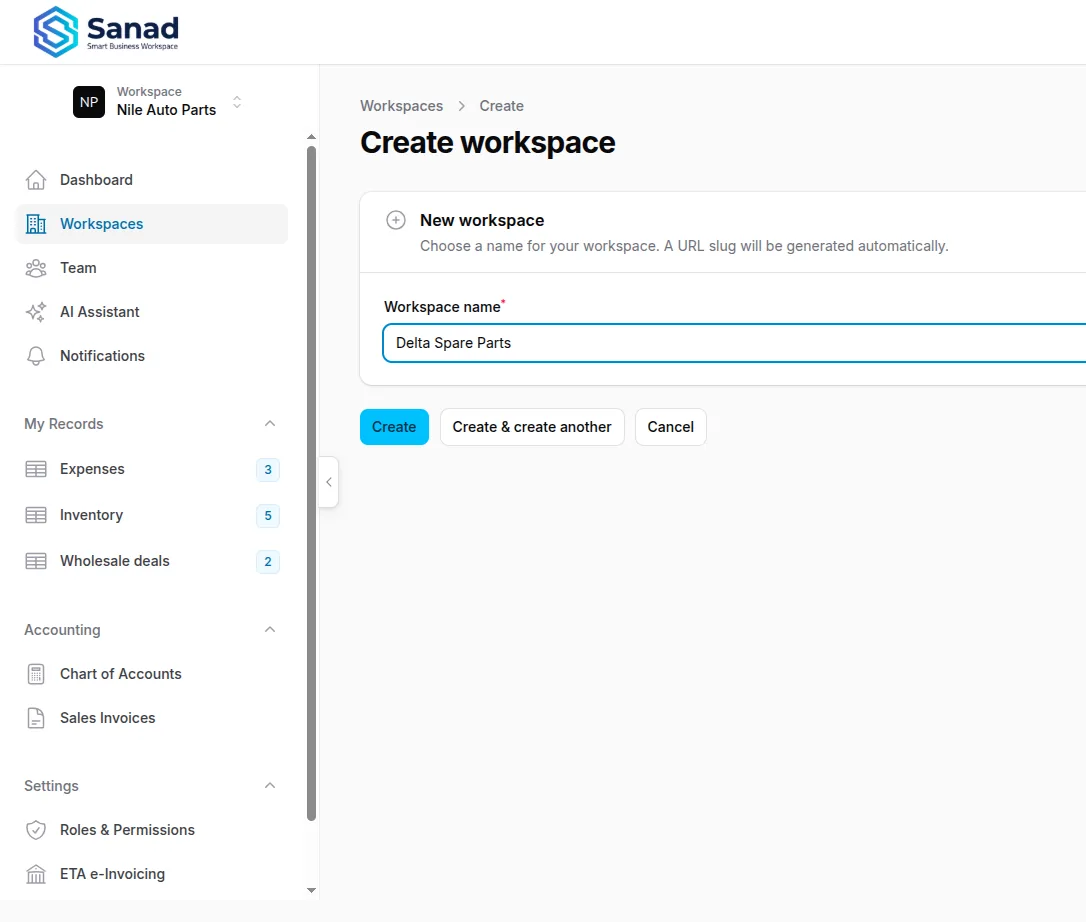Go to AI Assistant
The image size is (1086, 922).
(152, 312)
